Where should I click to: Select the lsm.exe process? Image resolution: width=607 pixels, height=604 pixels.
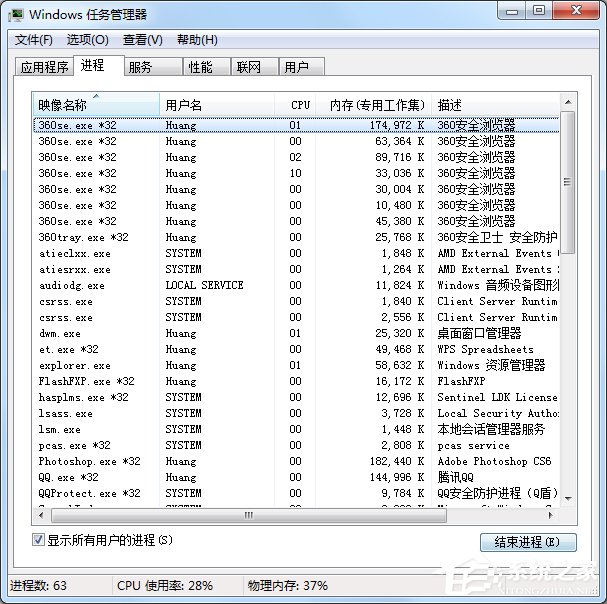[296, 429]
